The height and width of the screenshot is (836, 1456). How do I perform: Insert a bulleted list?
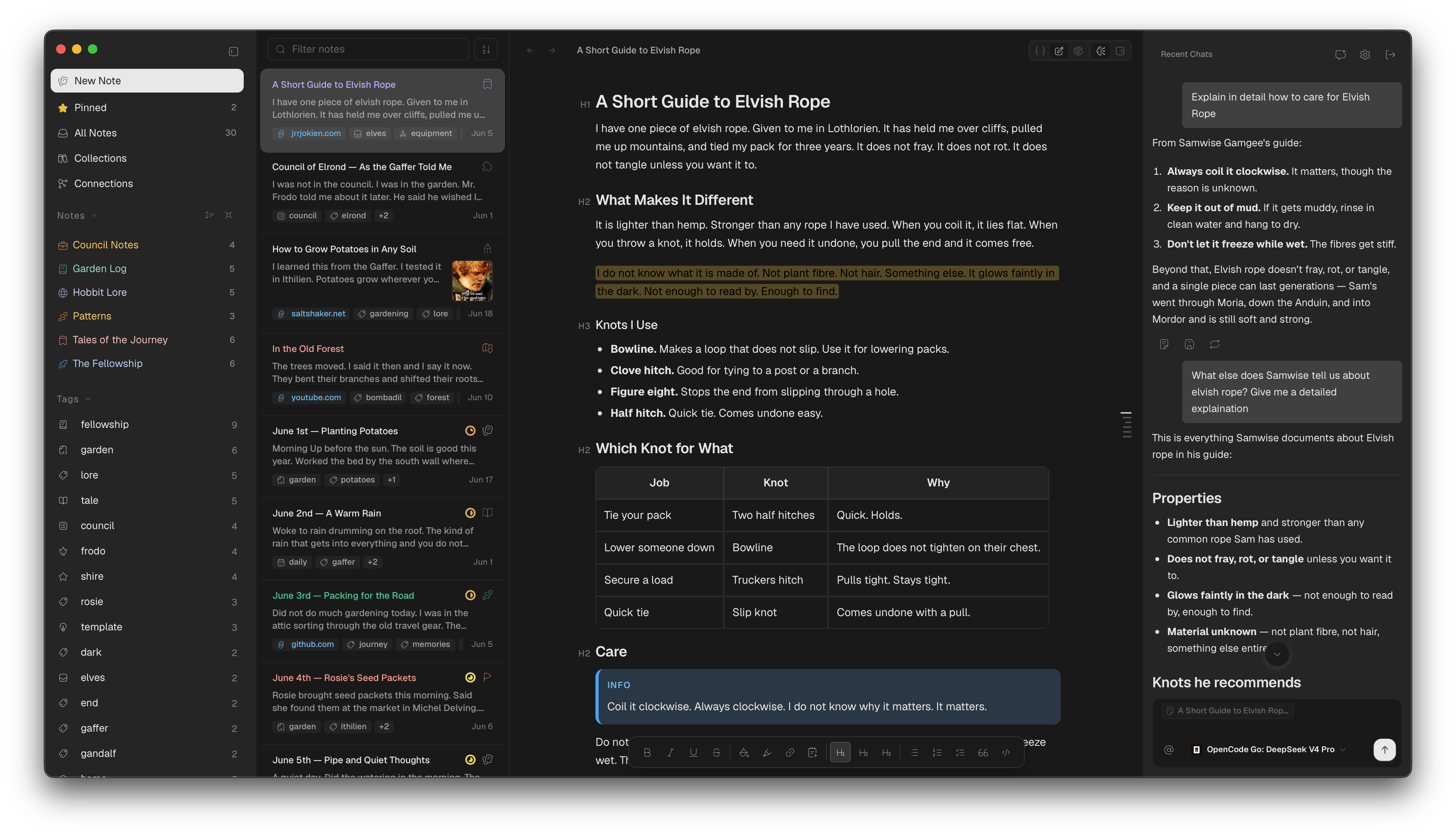point(914,752)
